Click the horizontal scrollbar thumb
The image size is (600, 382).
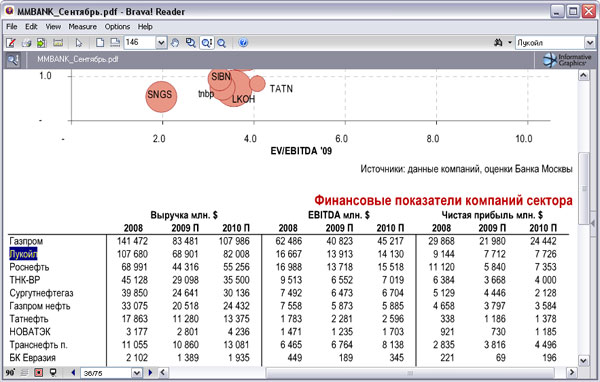(410, 373)
